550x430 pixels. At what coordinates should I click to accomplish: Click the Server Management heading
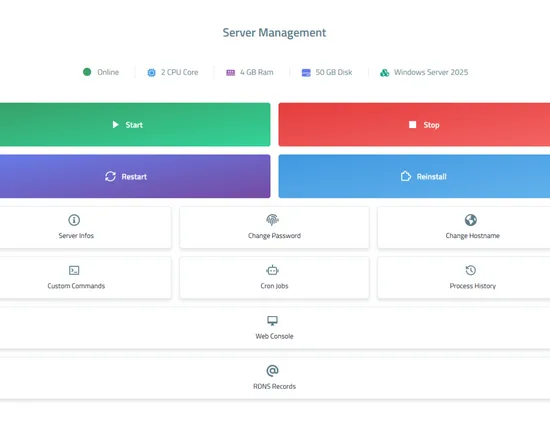pyautogui.click(x=274, y=33)
